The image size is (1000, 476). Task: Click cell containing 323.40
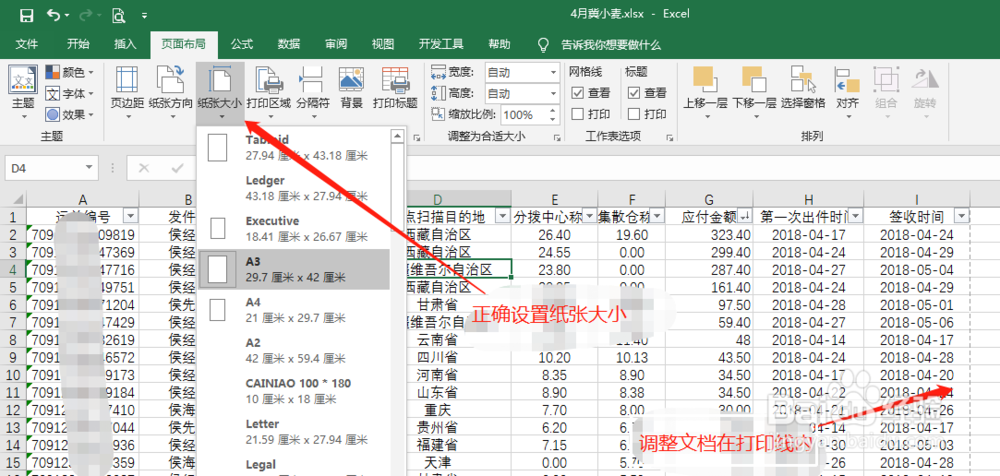709,235
